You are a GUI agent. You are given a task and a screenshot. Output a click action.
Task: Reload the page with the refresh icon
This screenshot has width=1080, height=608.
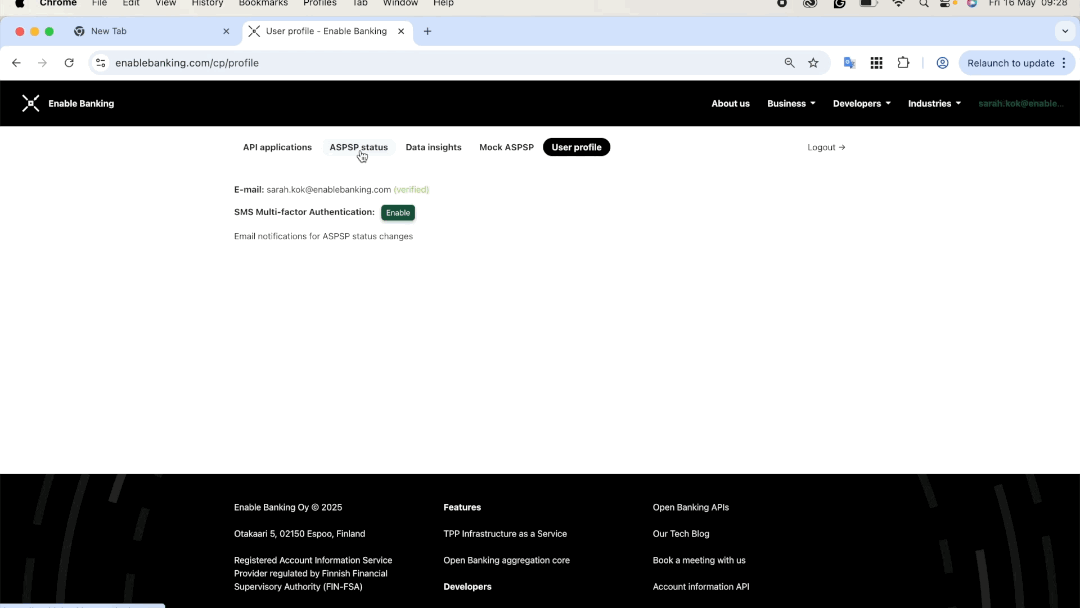pos(69,63)
